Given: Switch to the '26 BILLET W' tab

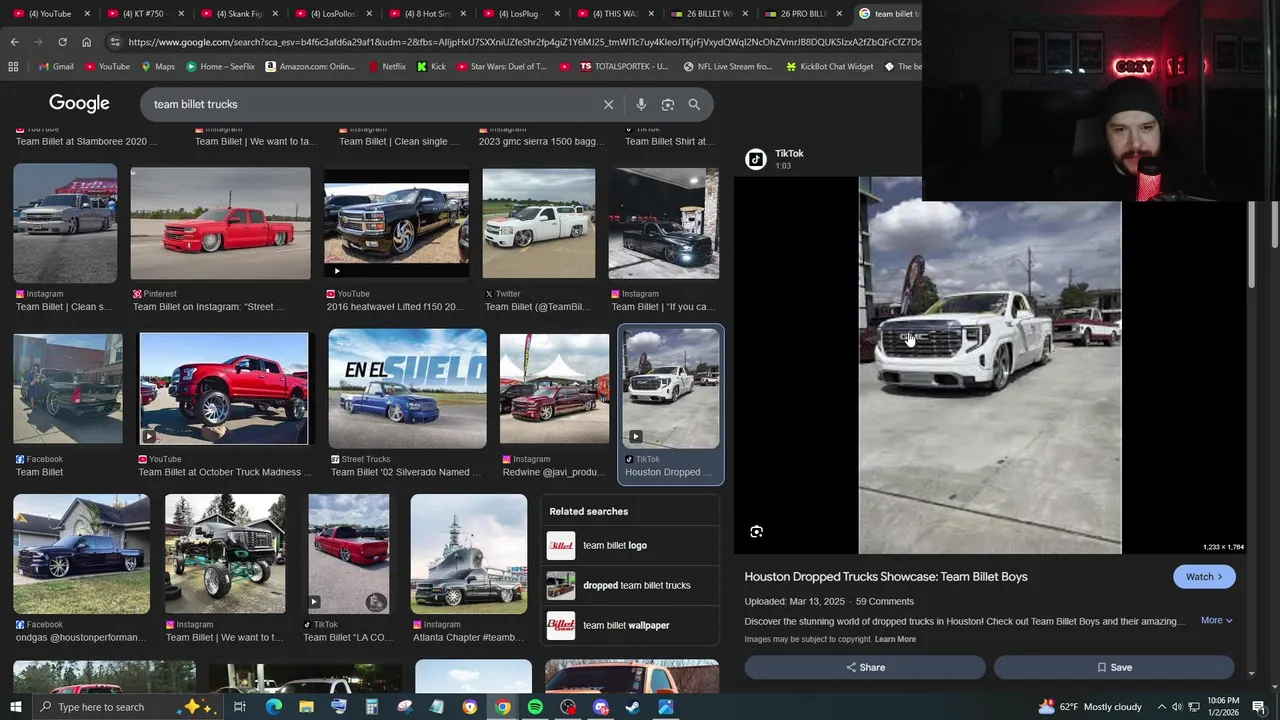Looking at the screenshot, I should 708,14.
